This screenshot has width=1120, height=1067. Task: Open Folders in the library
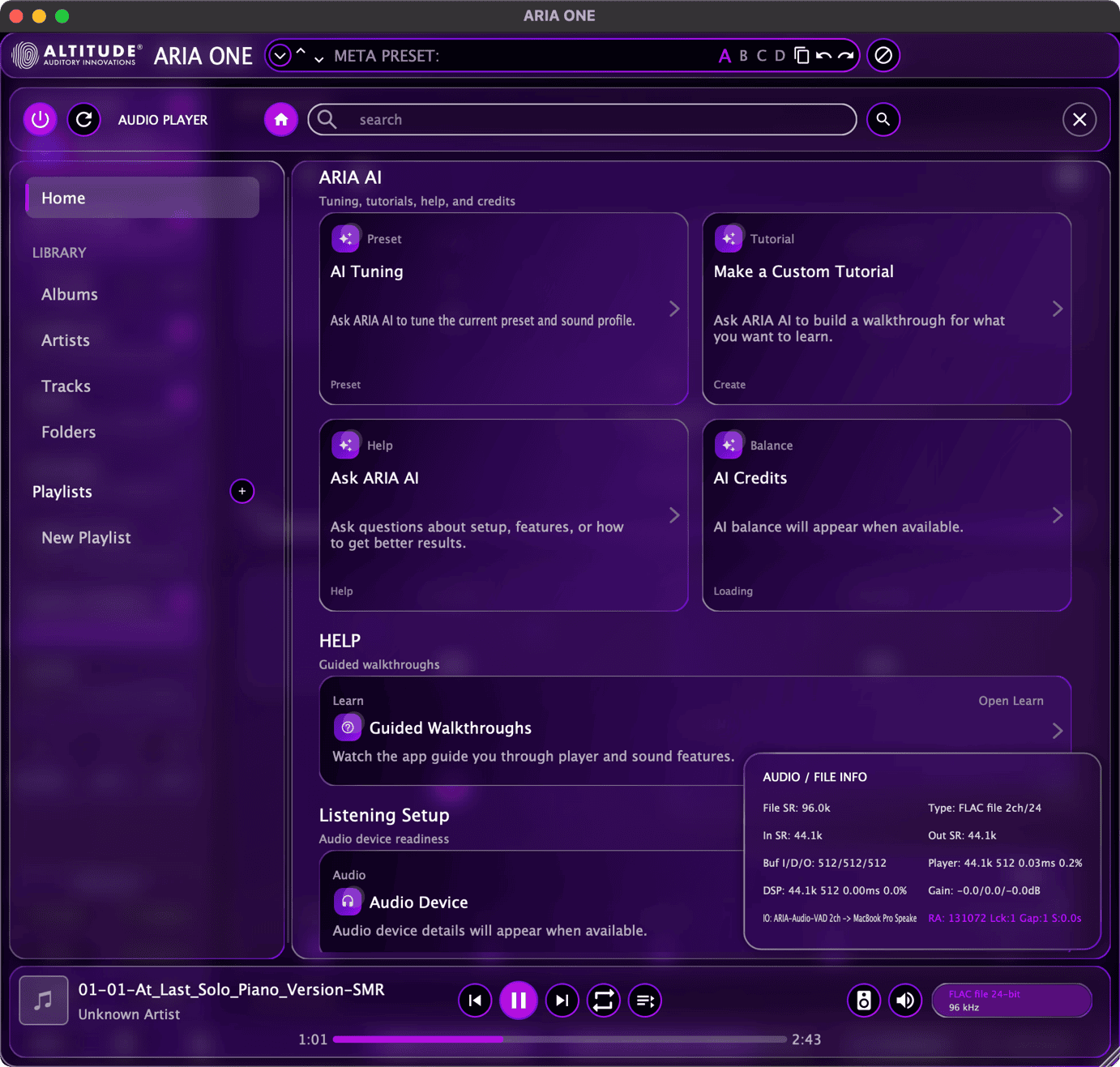point(69,433)
